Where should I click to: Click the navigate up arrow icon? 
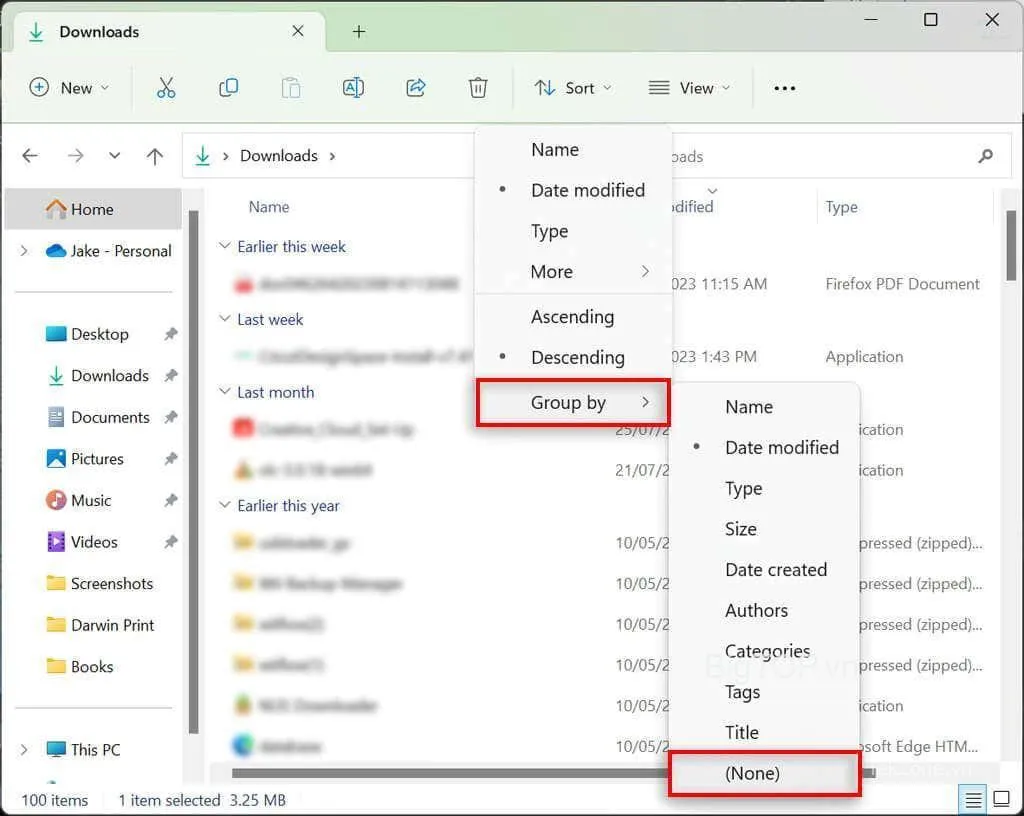(x=154, y=156)
